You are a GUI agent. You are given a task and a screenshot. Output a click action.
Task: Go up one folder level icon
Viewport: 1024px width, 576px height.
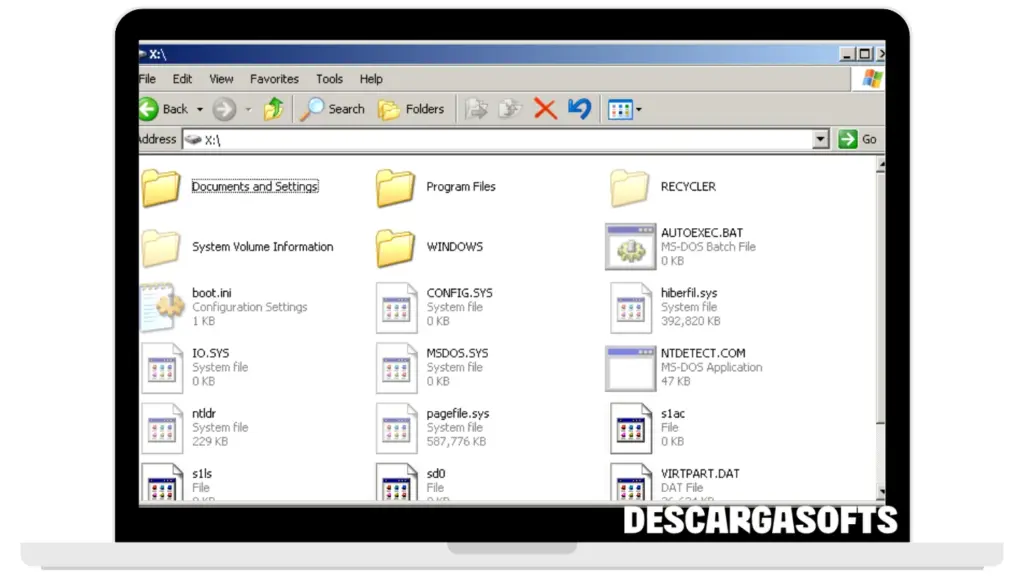pyautogui.click(x=274, y=109)
